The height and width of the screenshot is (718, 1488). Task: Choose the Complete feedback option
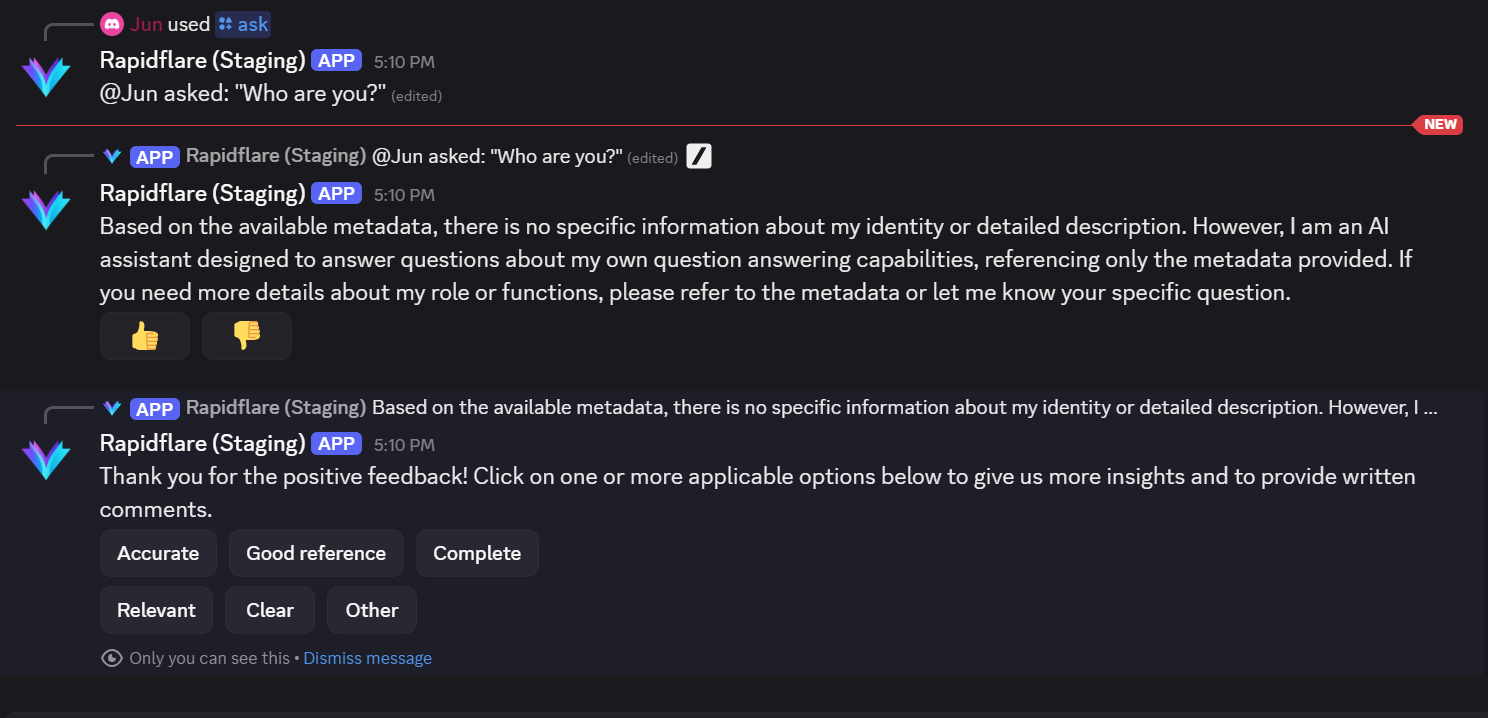[477, 553]
